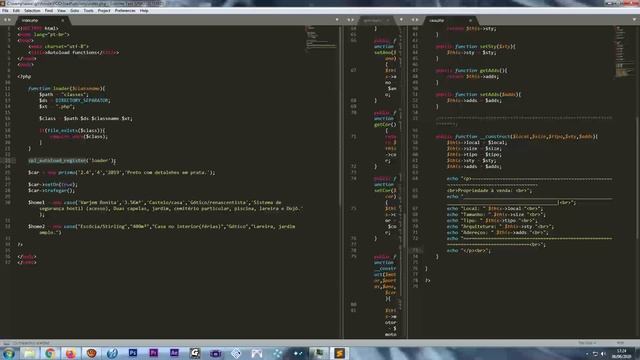
Task: Open the Preferences menu
Action: point(125,11)
